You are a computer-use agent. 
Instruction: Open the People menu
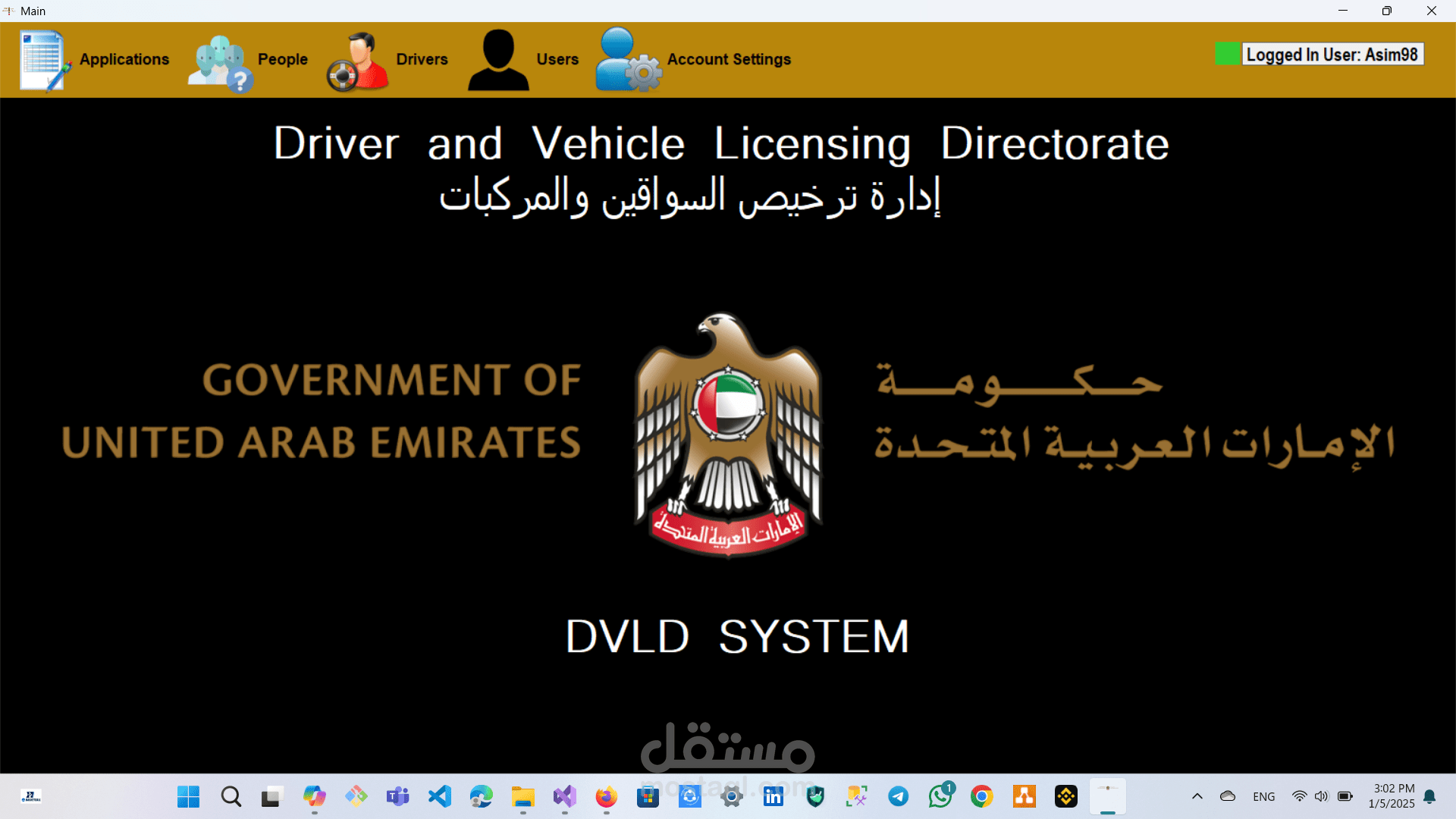[249, 60]
